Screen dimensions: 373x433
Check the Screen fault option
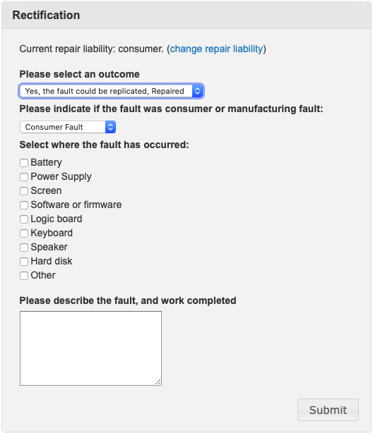[x=24, y=191]
